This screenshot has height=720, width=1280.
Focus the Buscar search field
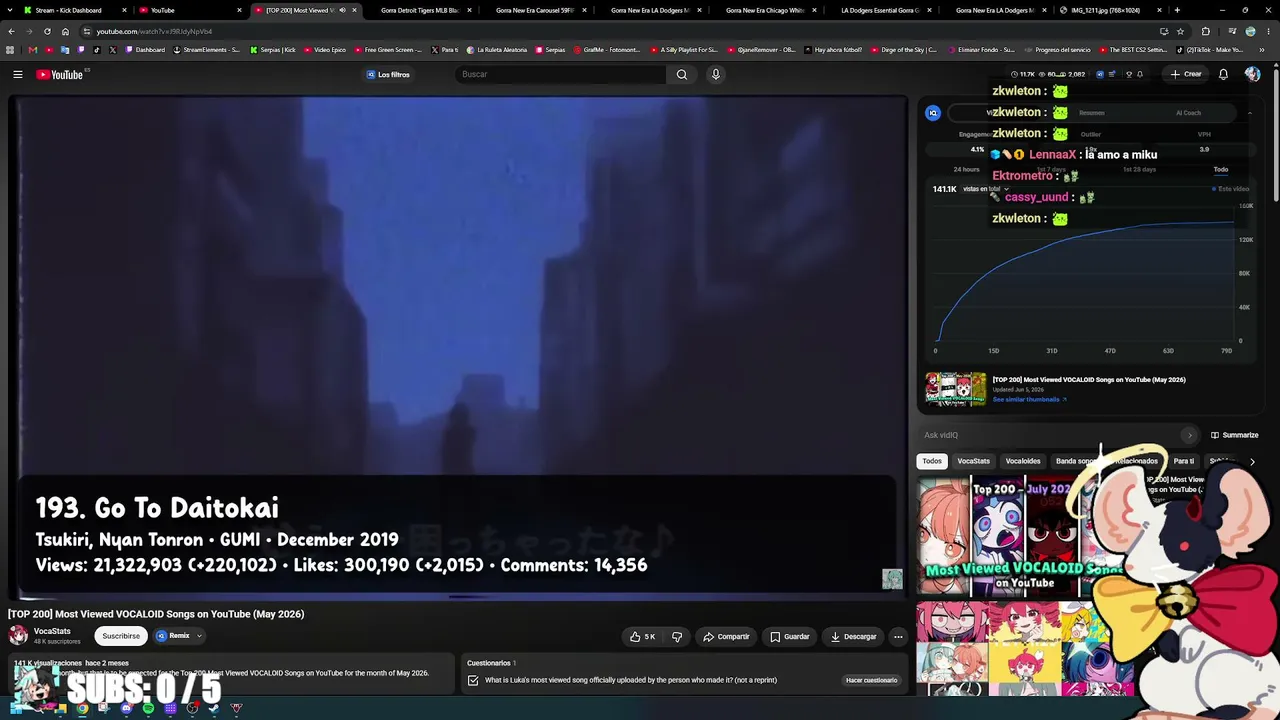click(x=561, y=74)
